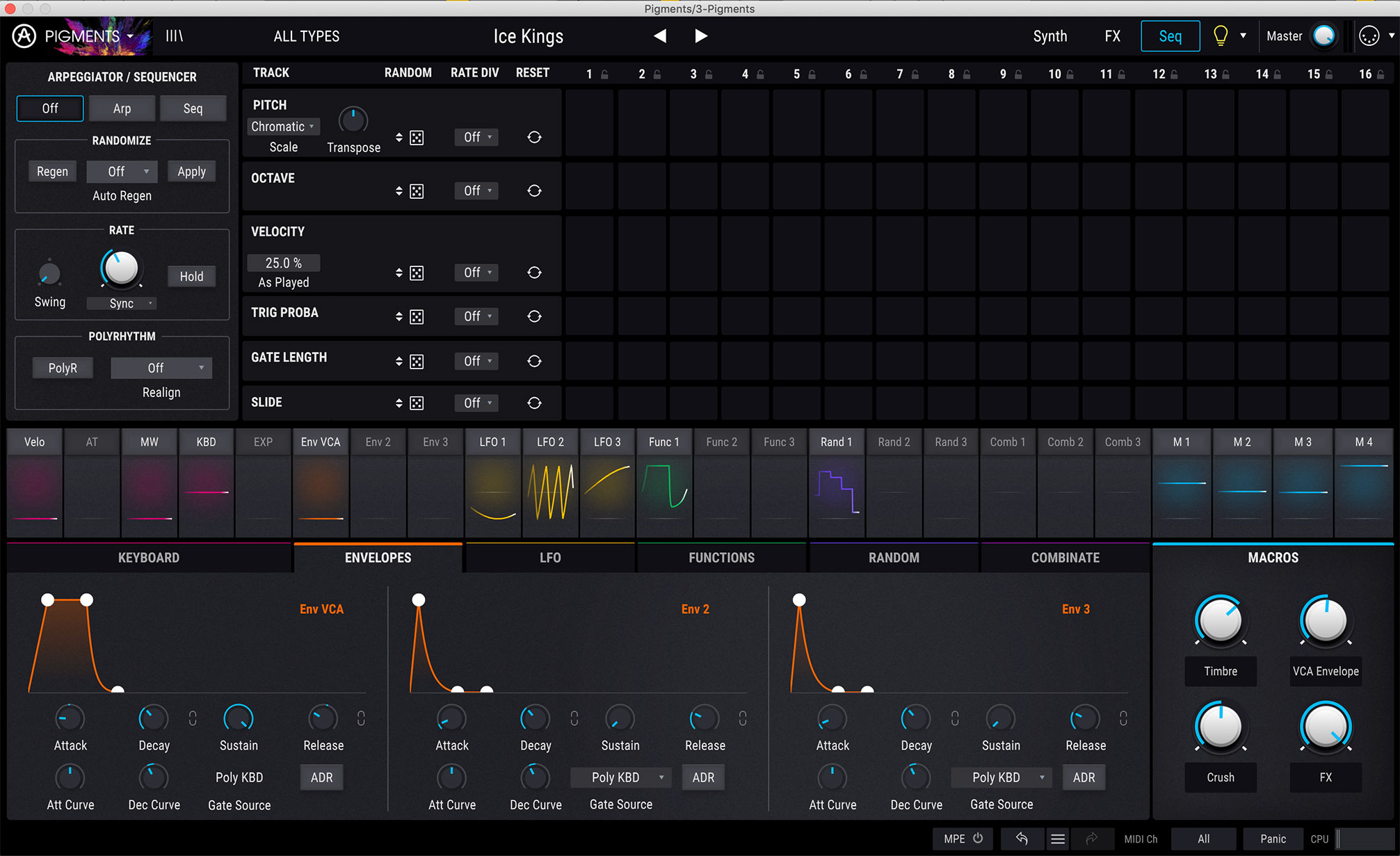
Task: Open the settings palette circle icon
Action: point(1369,36)
